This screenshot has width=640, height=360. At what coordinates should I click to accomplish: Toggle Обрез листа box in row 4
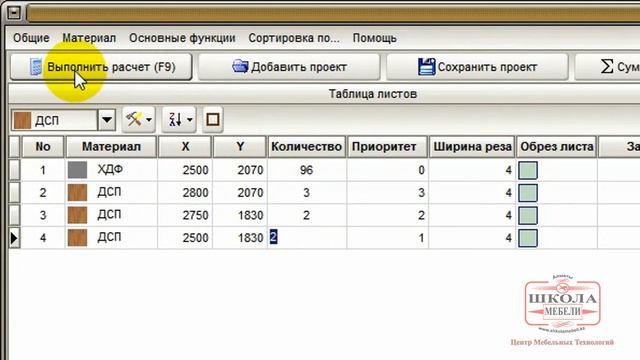click(528, 238)
